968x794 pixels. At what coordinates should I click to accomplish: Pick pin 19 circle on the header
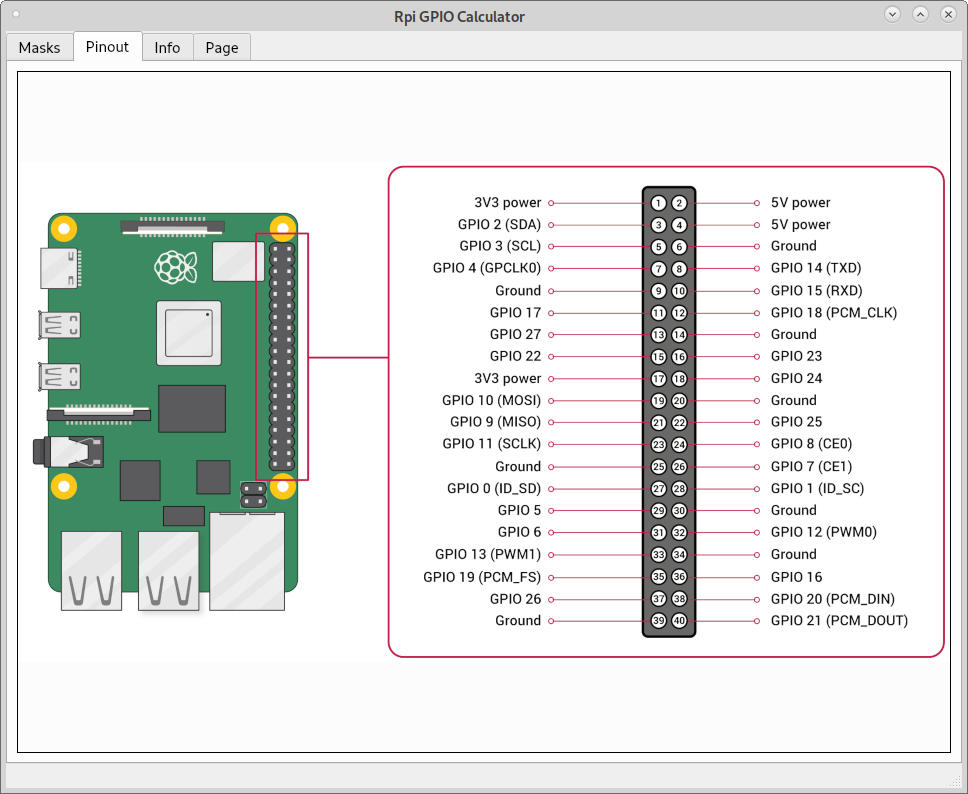point(659,401)
